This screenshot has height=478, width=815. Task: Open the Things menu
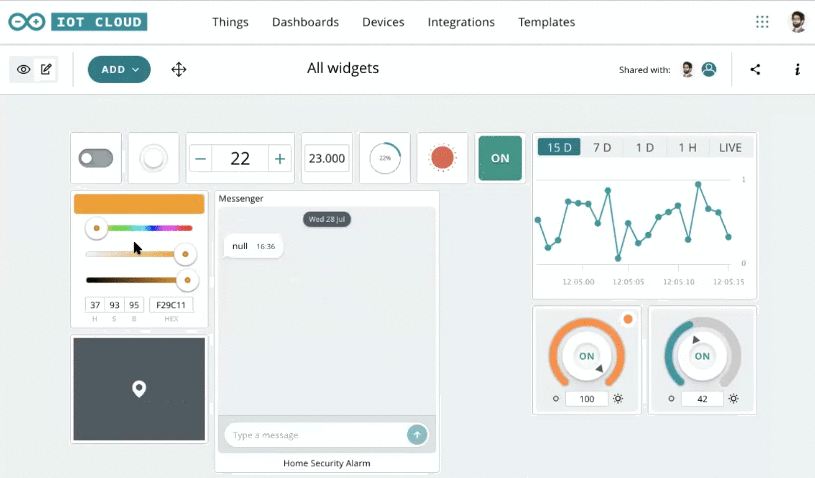coord(230,22)
